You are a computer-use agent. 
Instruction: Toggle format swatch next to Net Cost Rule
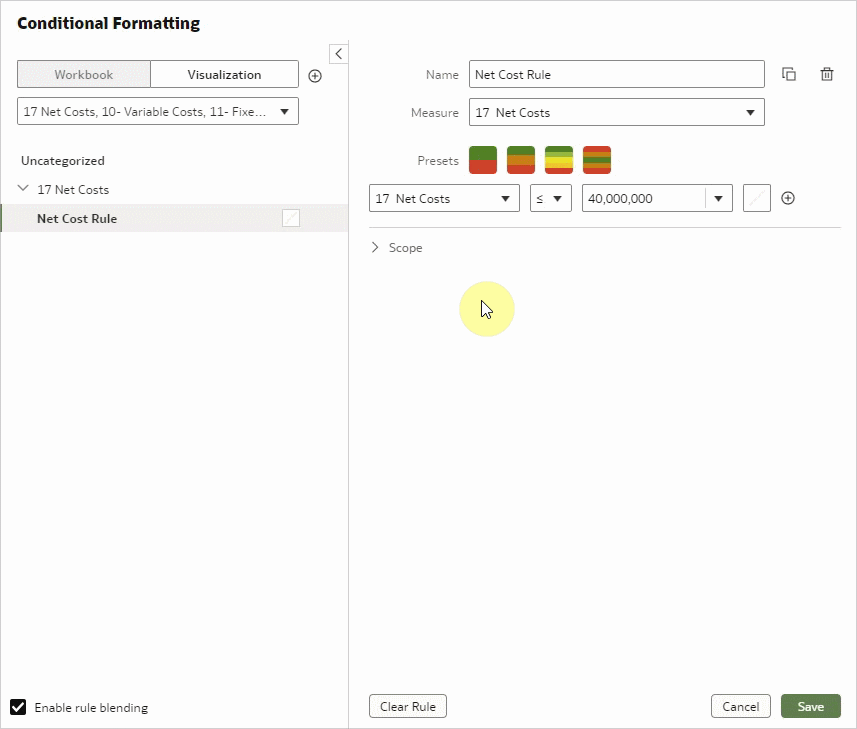pyautogui.click(x=291, y=218)
